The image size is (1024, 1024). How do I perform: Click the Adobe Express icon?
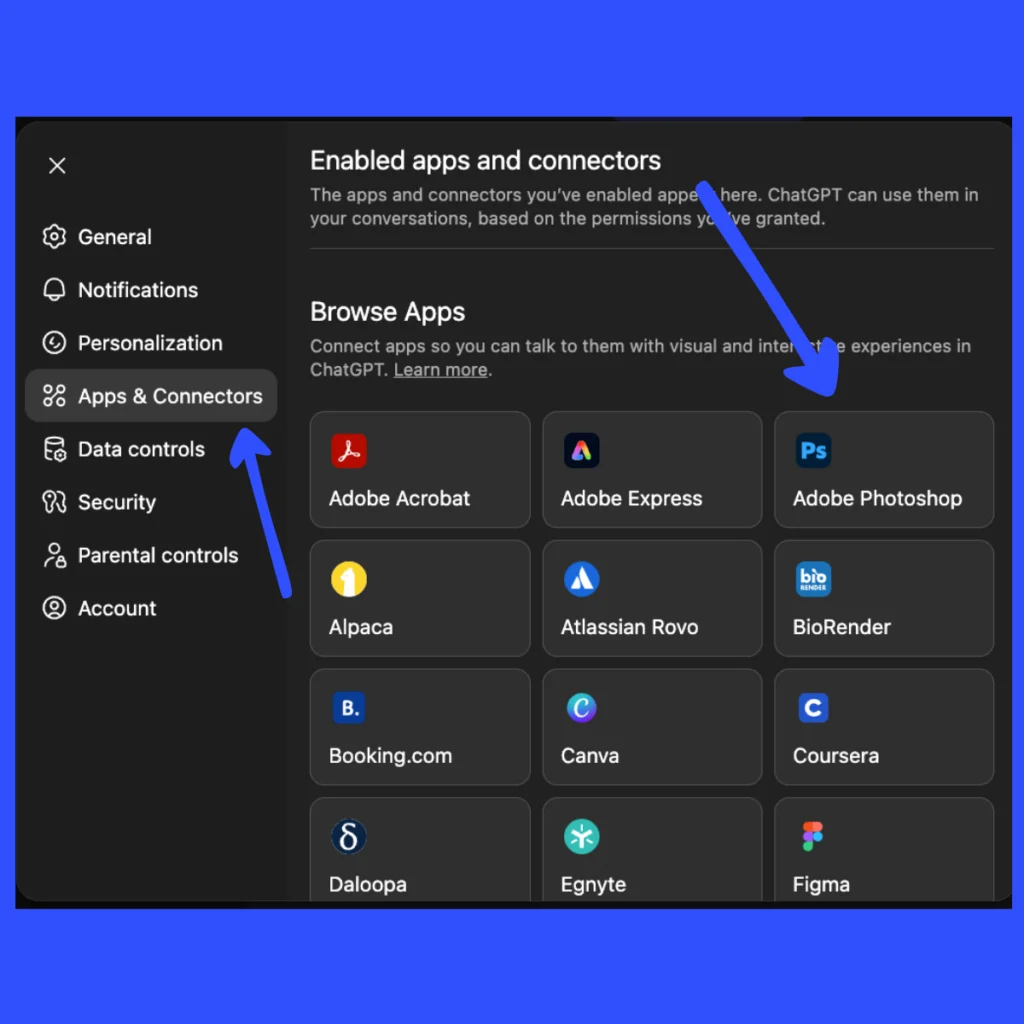click(x=581, y=450)
